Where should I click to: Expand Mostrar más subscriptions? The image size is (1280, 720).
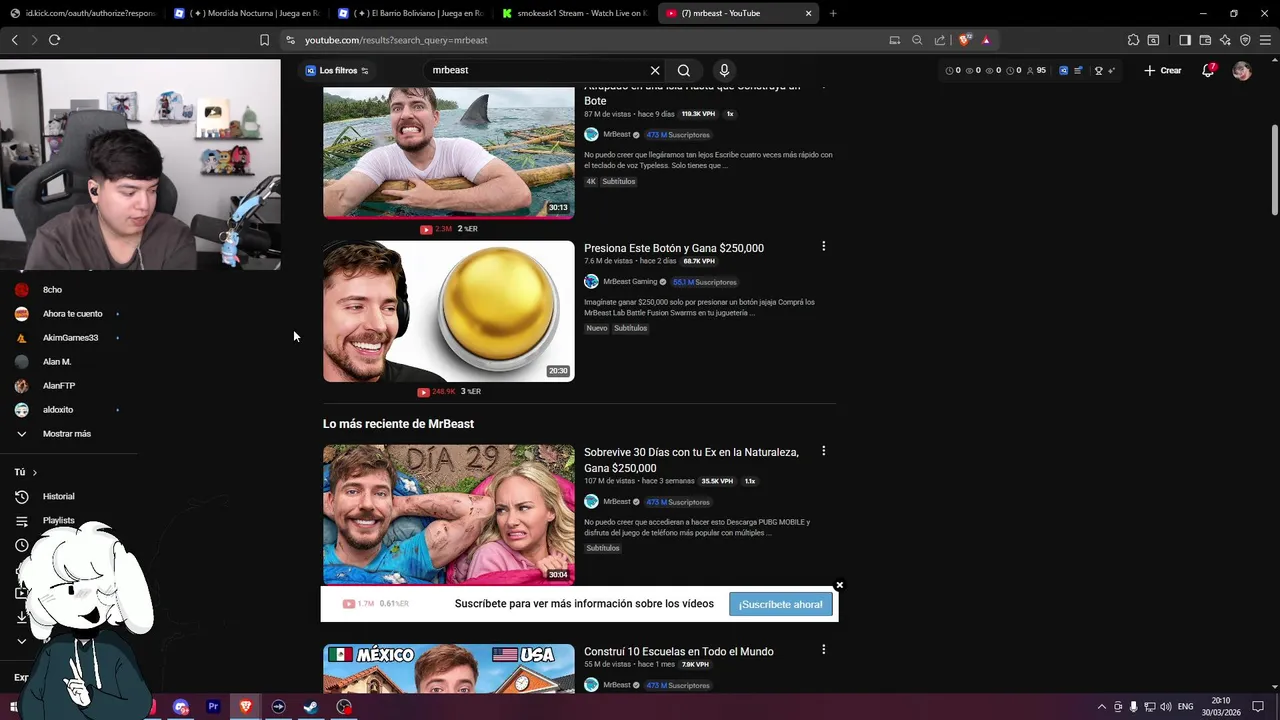(66, 434)
